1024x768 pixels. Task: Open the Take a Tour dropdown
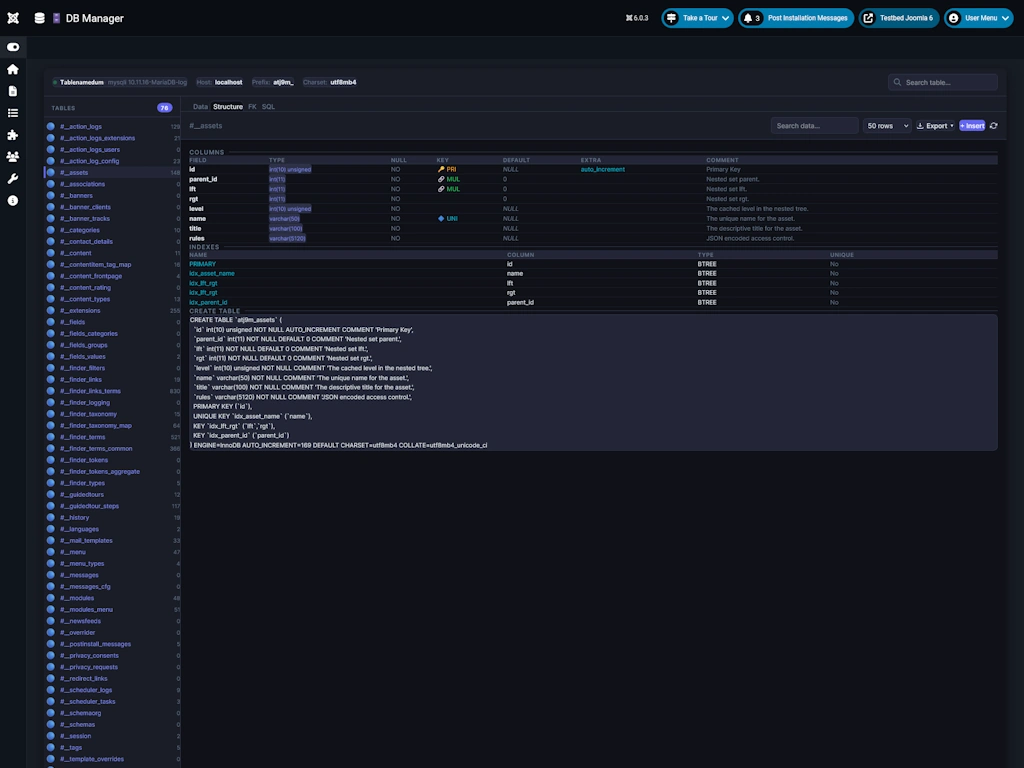pos(697,18)
